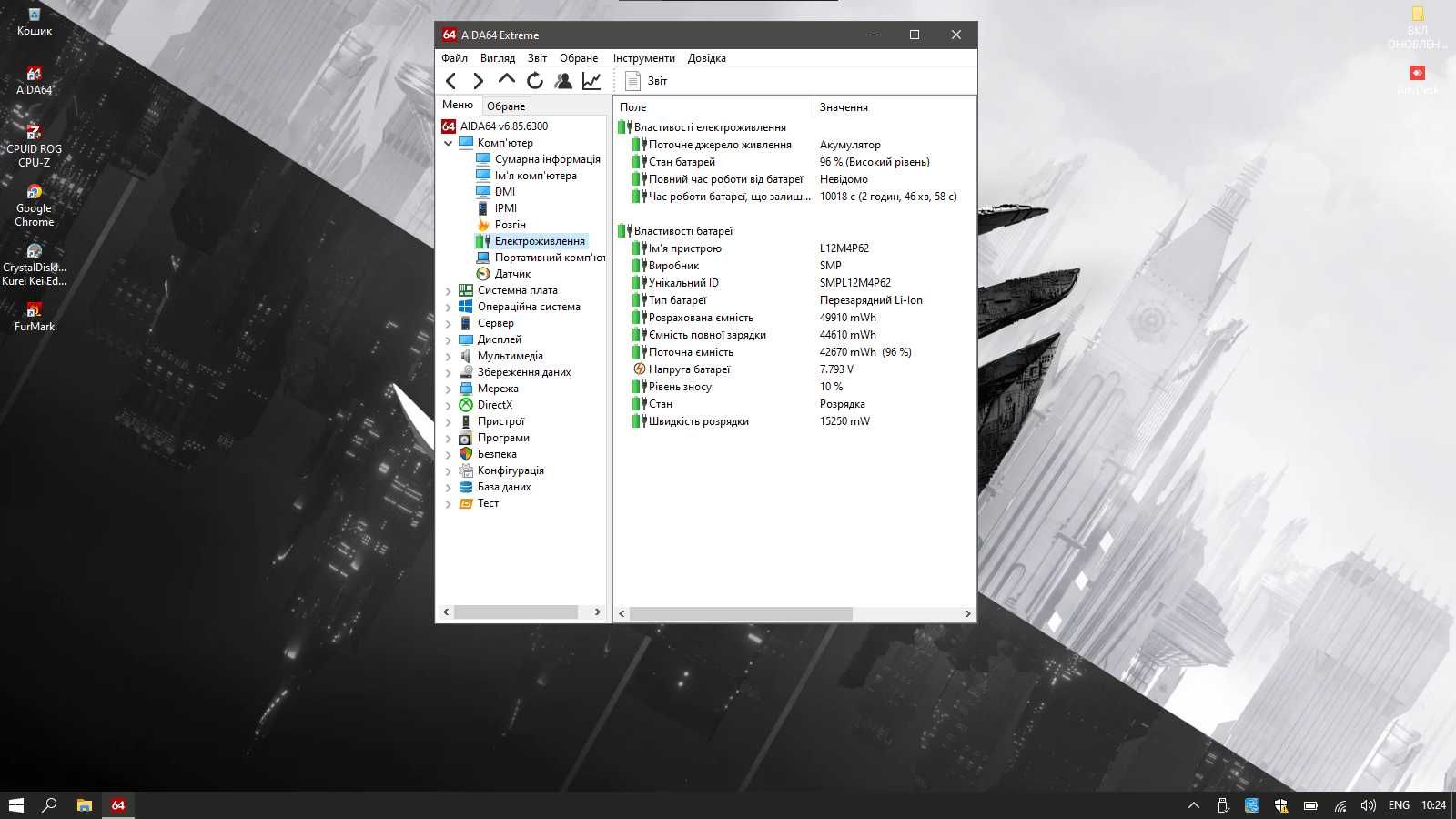Click the details panel horizontal scrollbar
The width and height of the screenshot is (1456, 819).
[741, 614]
